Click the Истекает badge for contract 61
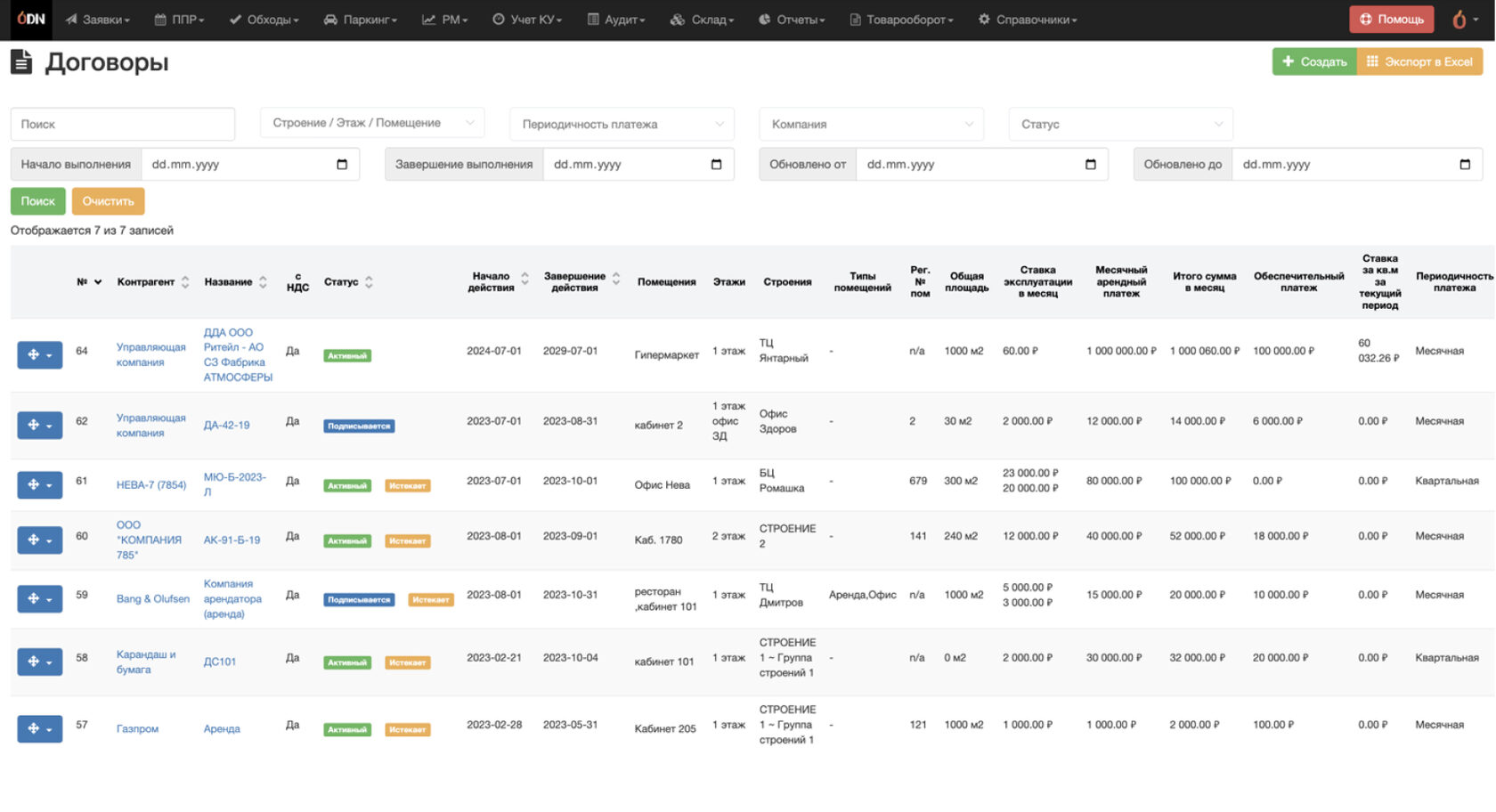1496x812 pixels. [x=408, y=486]
